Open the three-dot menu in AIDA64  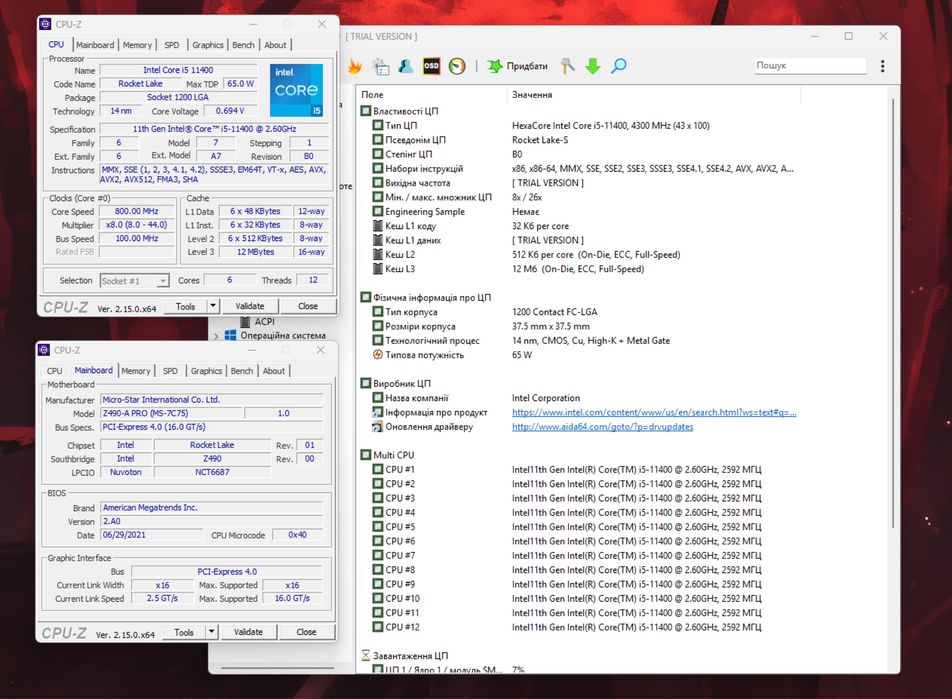click(882, 66)
